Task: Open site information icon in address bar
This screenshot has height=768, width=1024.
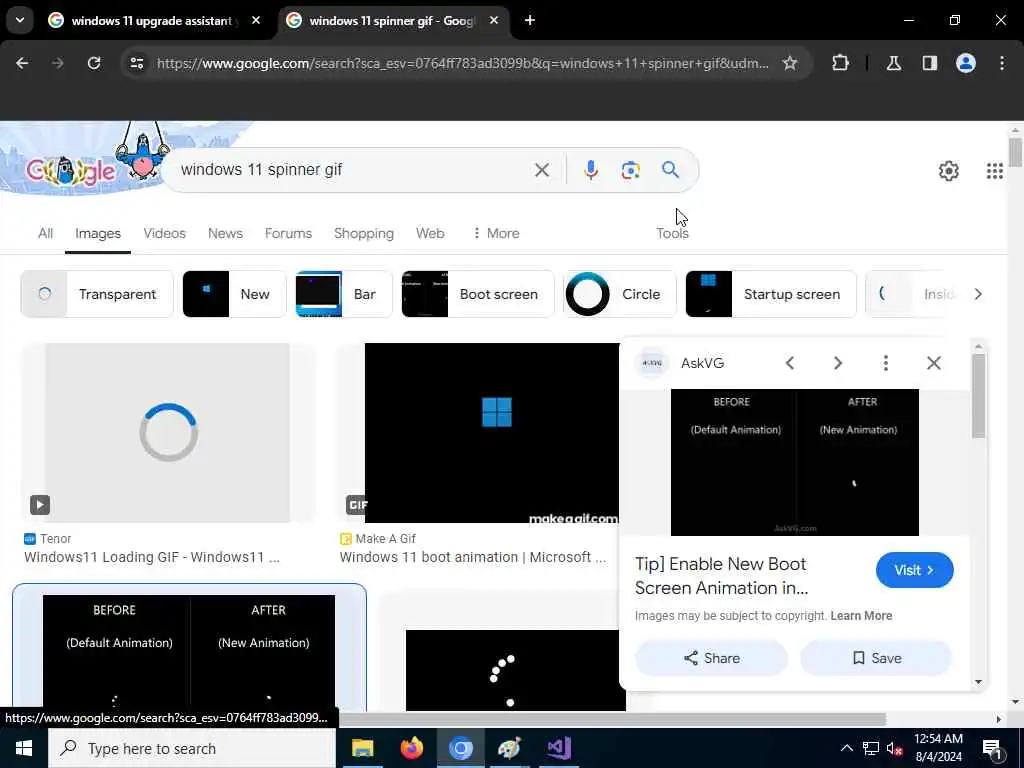Action: 136,63
